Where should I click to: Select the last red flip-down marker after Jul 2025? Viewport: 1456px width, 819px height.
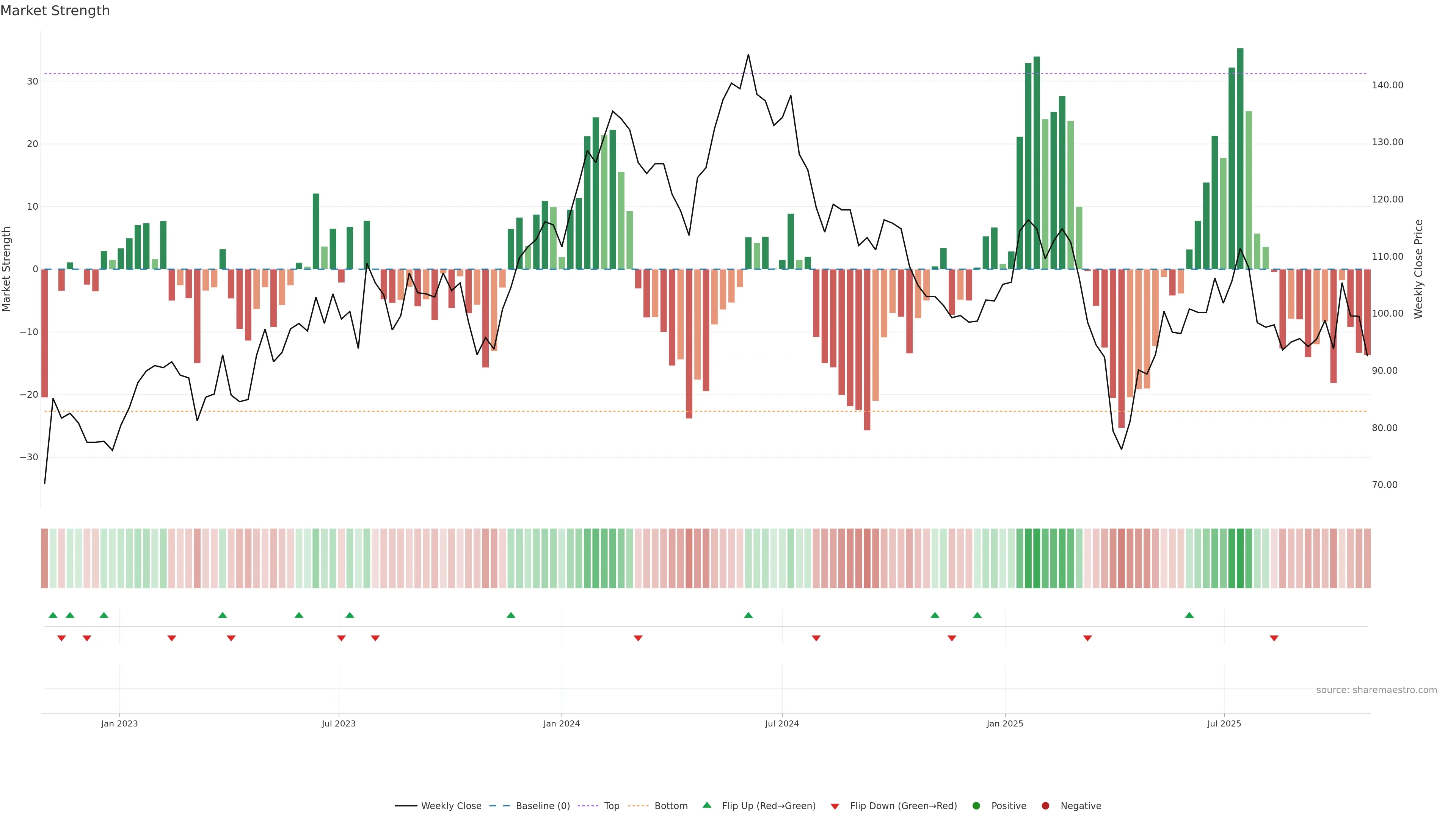coord(1274,638)
